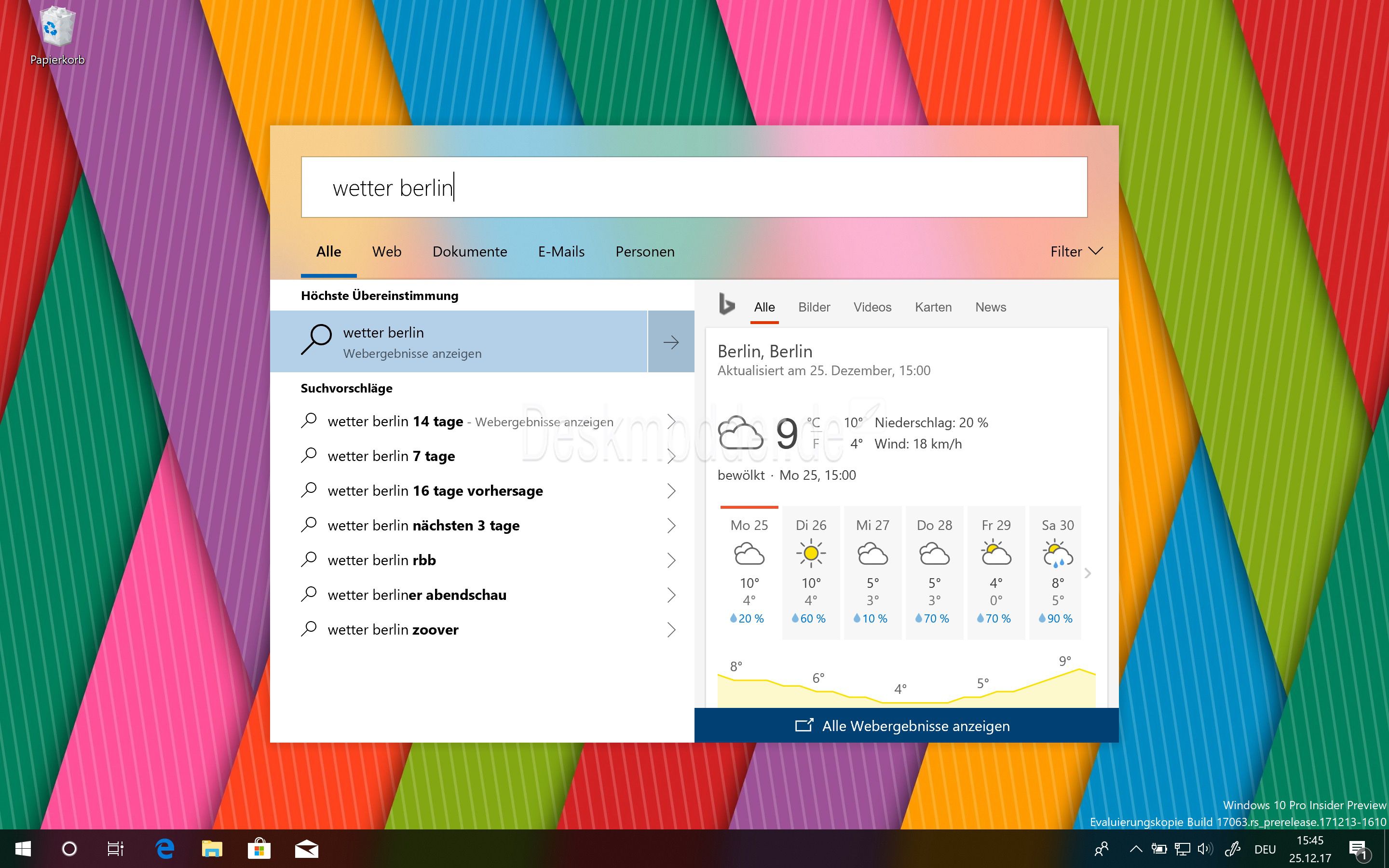The width and height of the screenshot is (1389, 868).
Task: Open the Action Center notification icon
Action: pyautogui.click(x=1359, y=849)
